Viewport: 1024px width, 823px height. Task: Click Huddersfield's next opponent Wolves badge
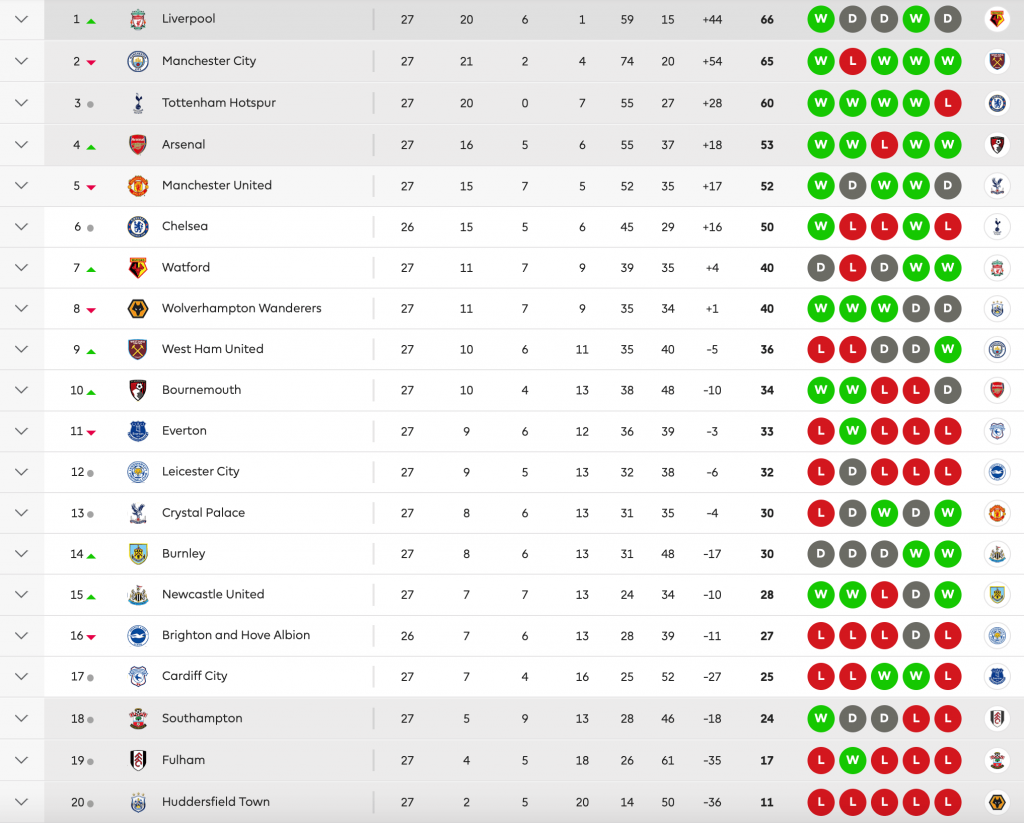coord(996,802)
